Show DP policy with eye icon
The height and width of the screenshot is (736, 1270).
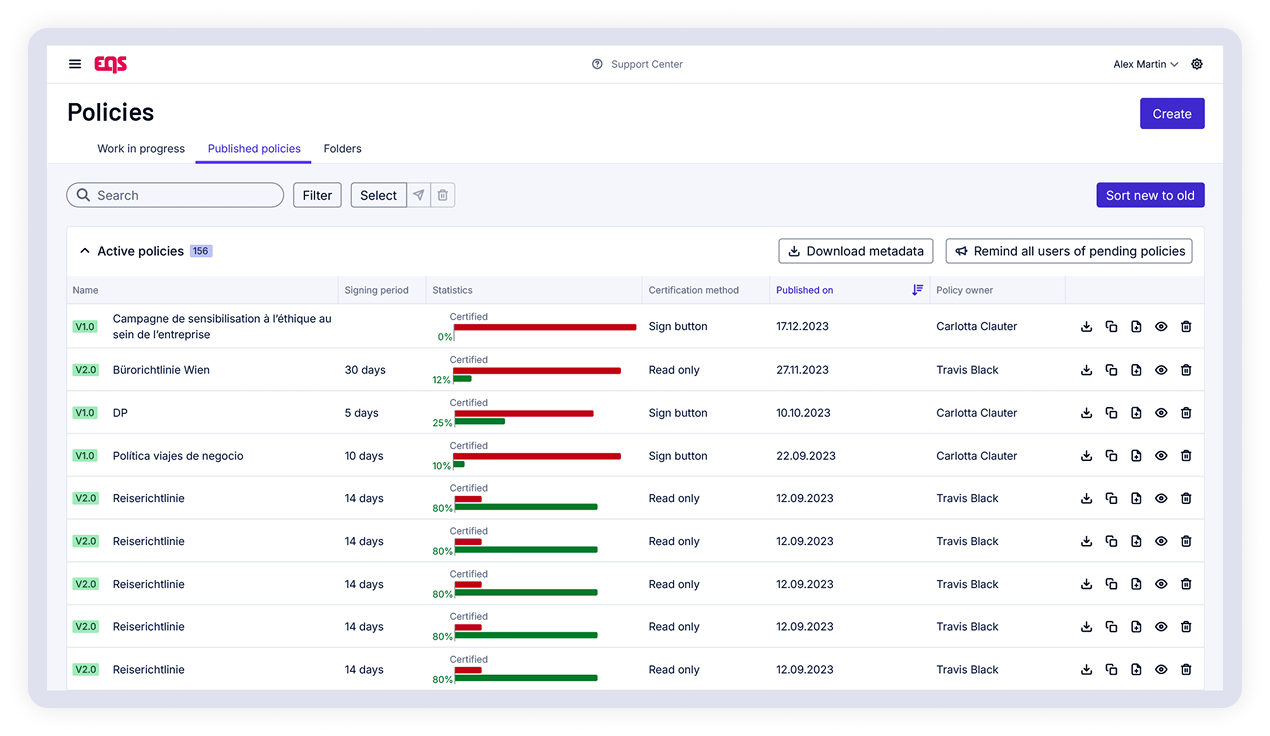[x=1161, y=413]
